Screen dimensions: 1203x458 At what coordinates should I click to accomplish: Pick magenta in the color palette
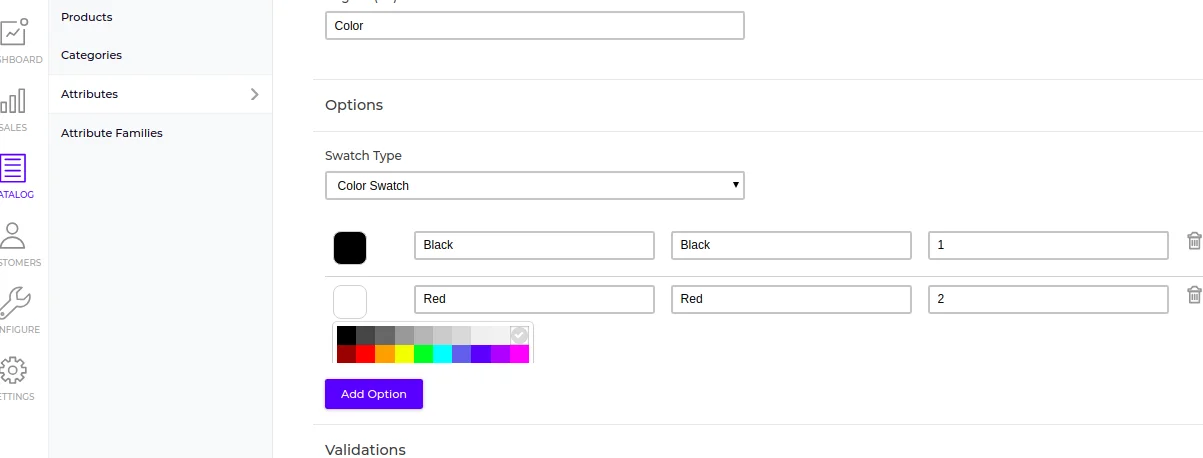(519, 354)
